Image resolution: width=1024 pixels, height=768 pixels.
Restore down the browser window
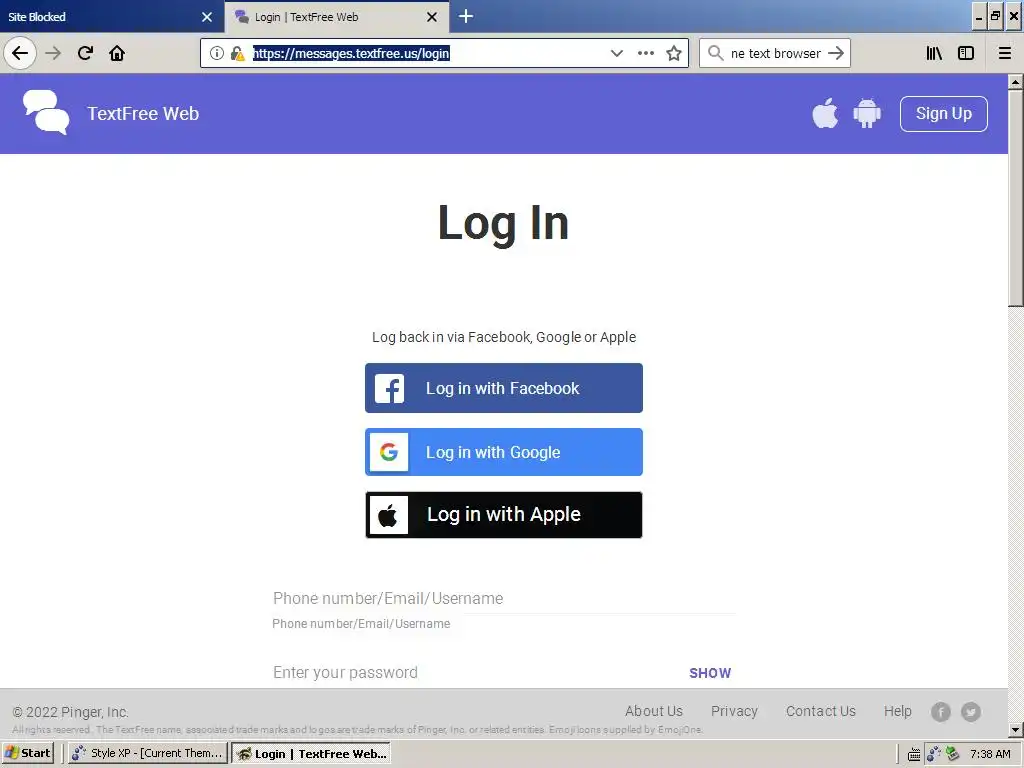click(995, 16)
